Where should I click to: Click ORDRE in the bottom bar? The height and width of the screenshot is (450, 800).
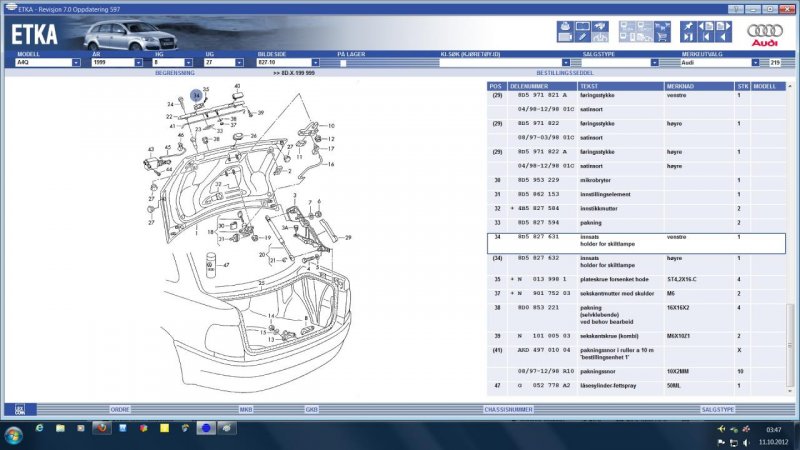click(121, 408)
